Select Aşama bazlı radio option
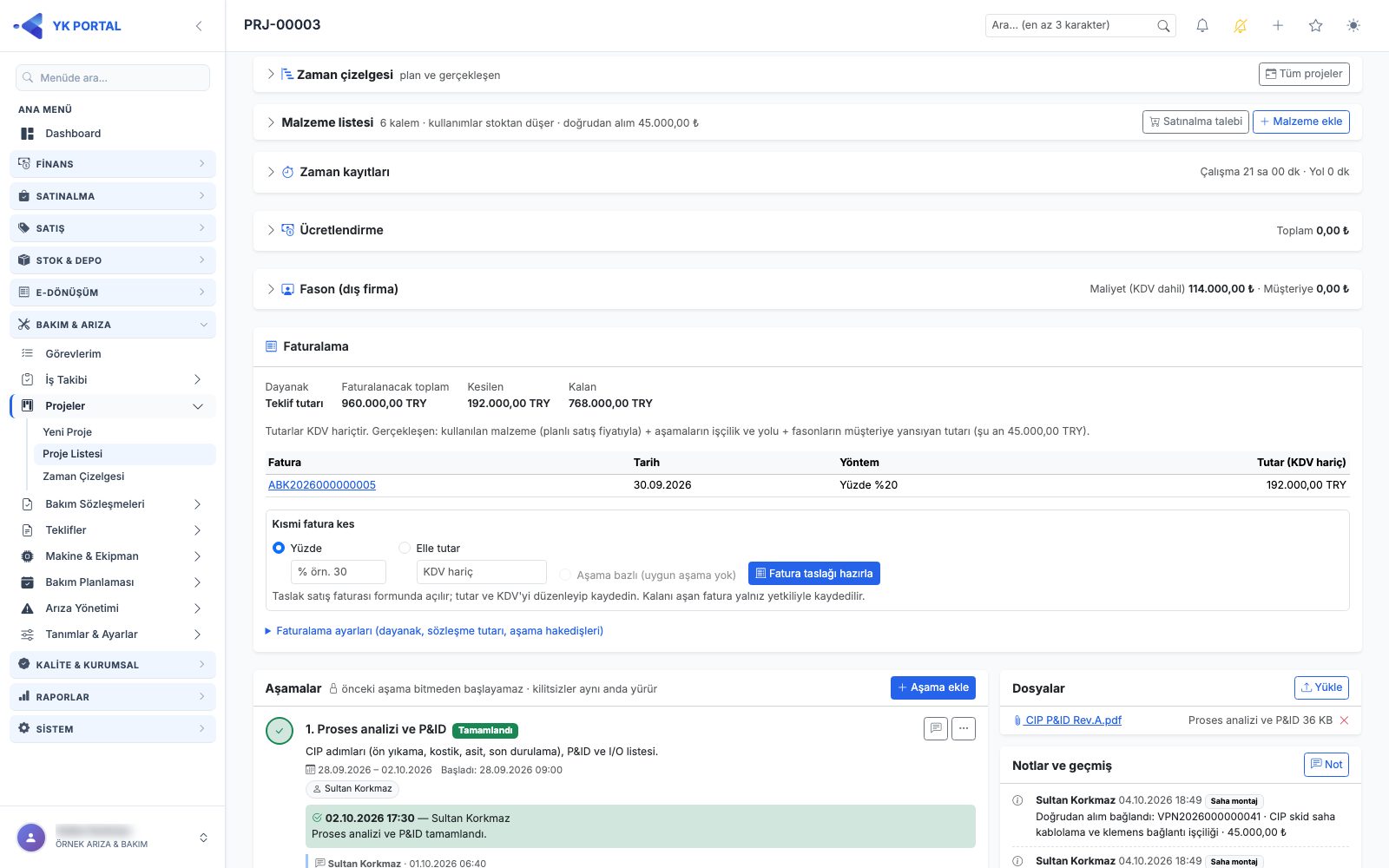This screenshot has height=868, width=1389. point(565,575)
